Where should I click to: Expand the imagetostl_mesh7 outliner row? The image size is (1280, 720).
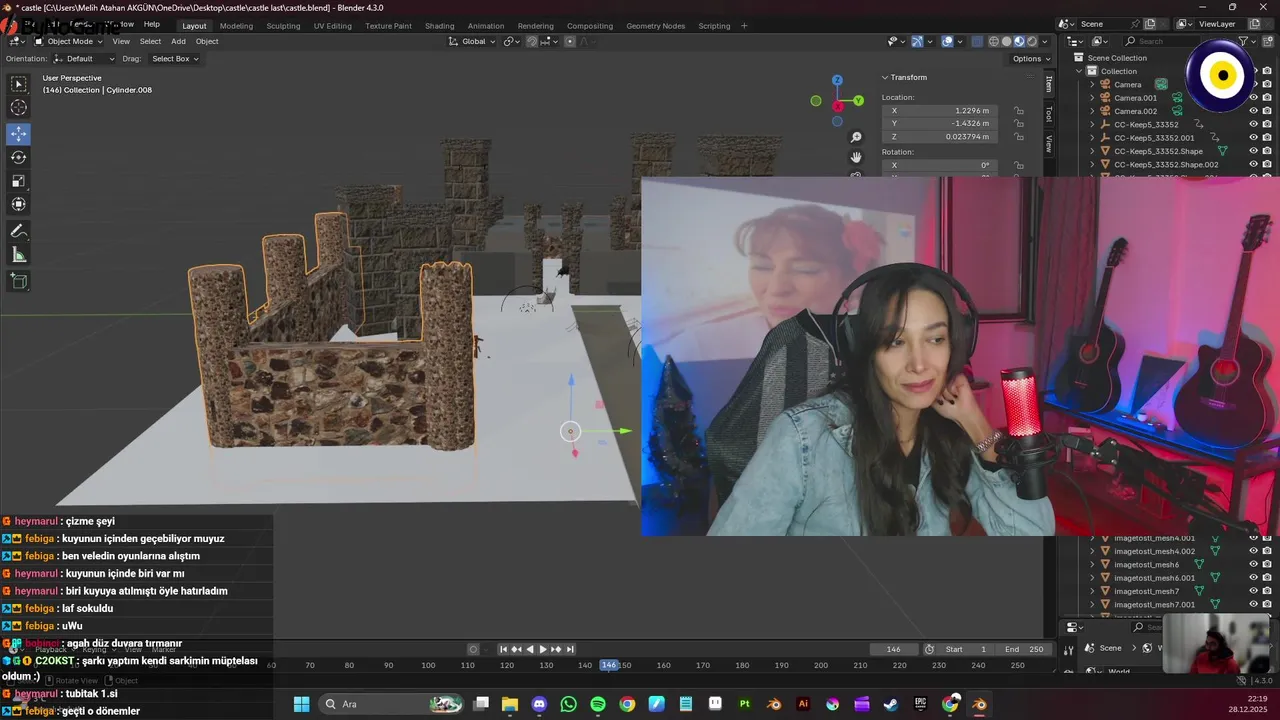1092,591
